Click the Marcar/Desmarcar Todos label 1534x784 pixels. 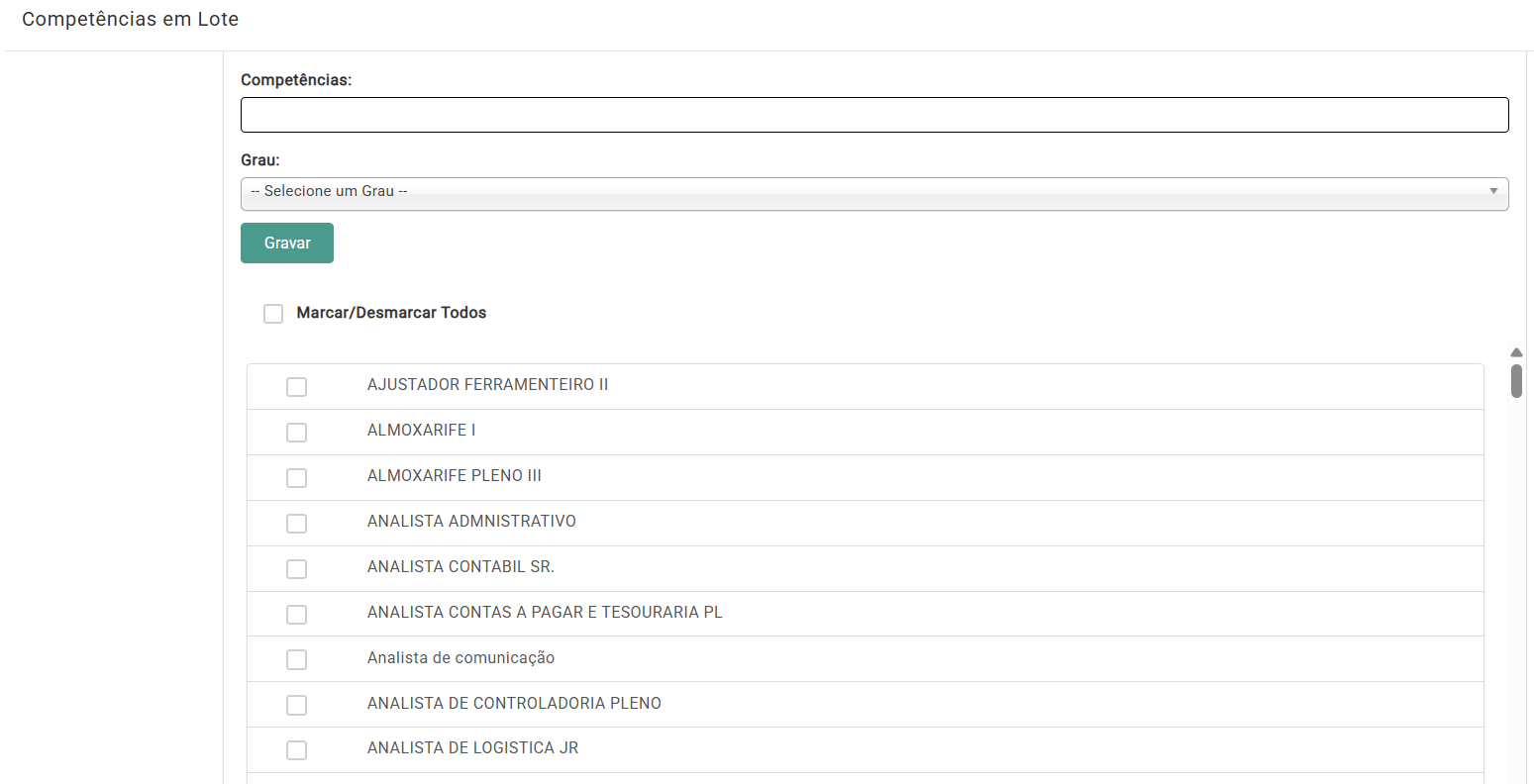pyautogui.click(x=391, y=313)
